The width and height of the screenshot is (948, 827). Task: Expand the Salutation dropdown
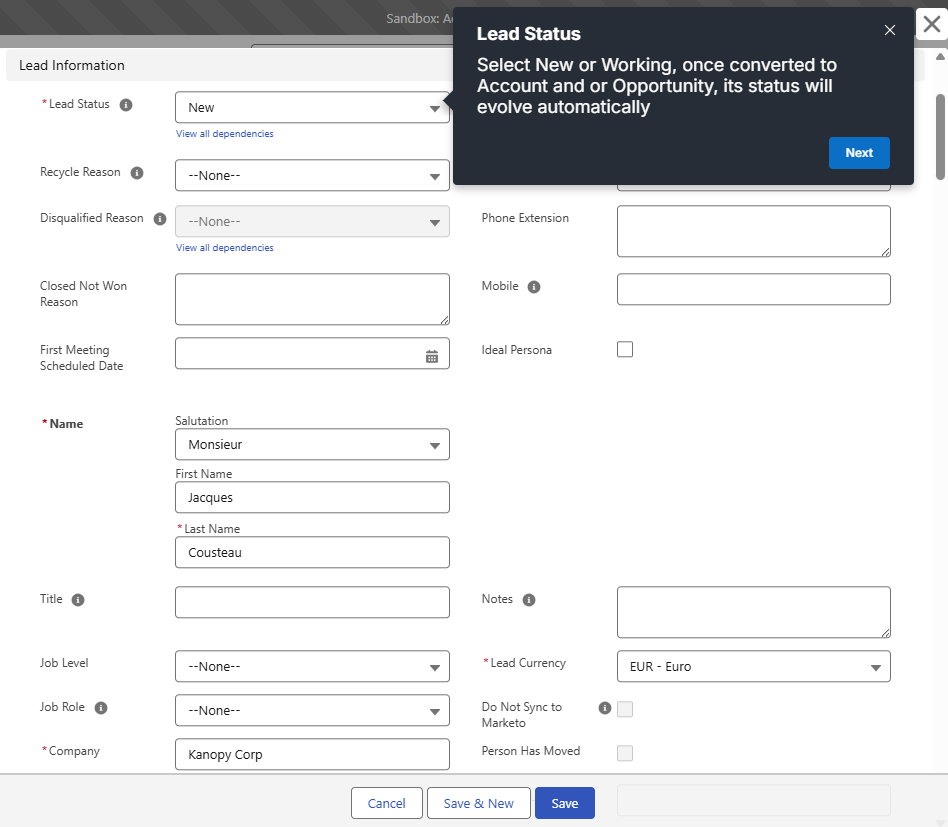point(312,445)
